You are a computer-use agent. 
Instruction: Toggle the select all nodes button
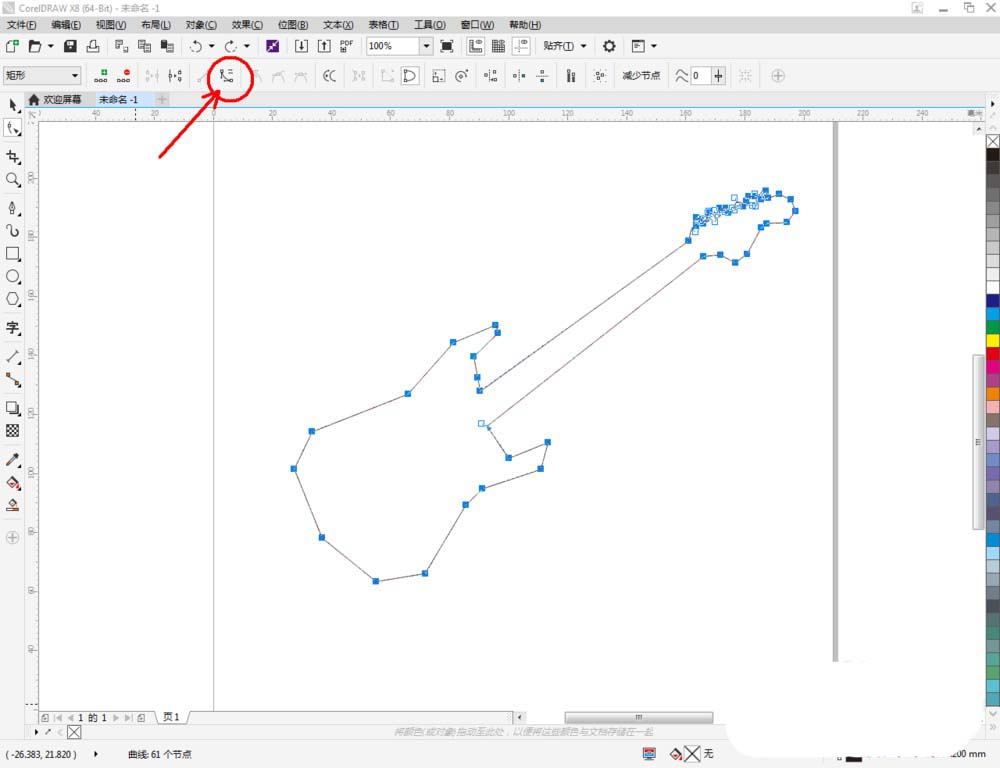(599, 76)
